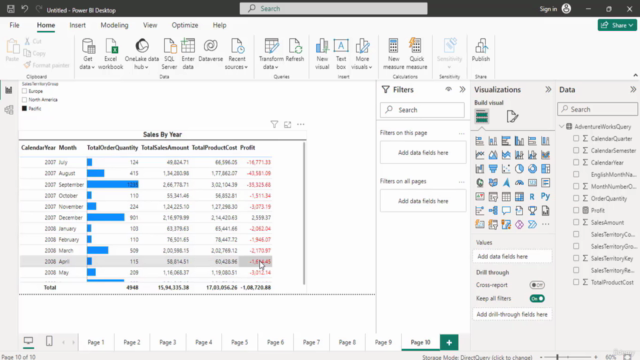Check the CalendarQuarter field

click(576, 138)
